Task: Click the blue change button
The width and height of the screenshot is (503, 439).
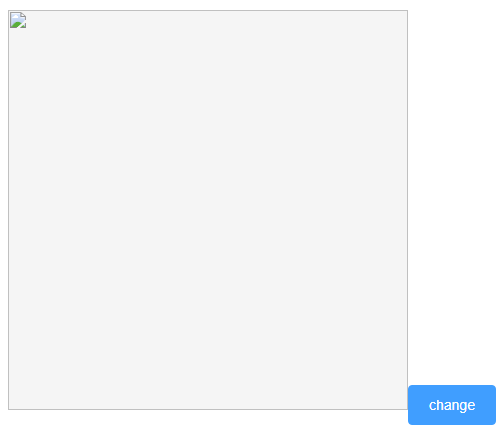Action: coord(452,405)
